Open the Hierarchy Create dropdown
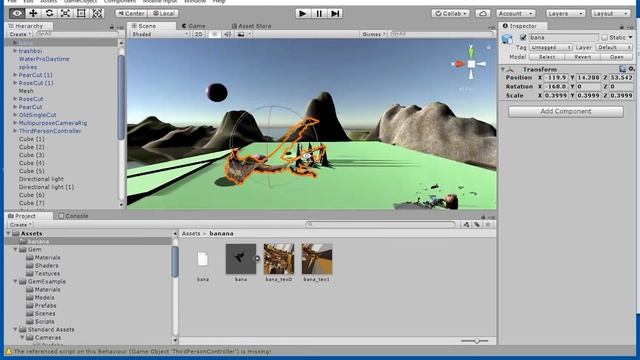This screenshot has height=360, width=640. [x=20, y=34]
